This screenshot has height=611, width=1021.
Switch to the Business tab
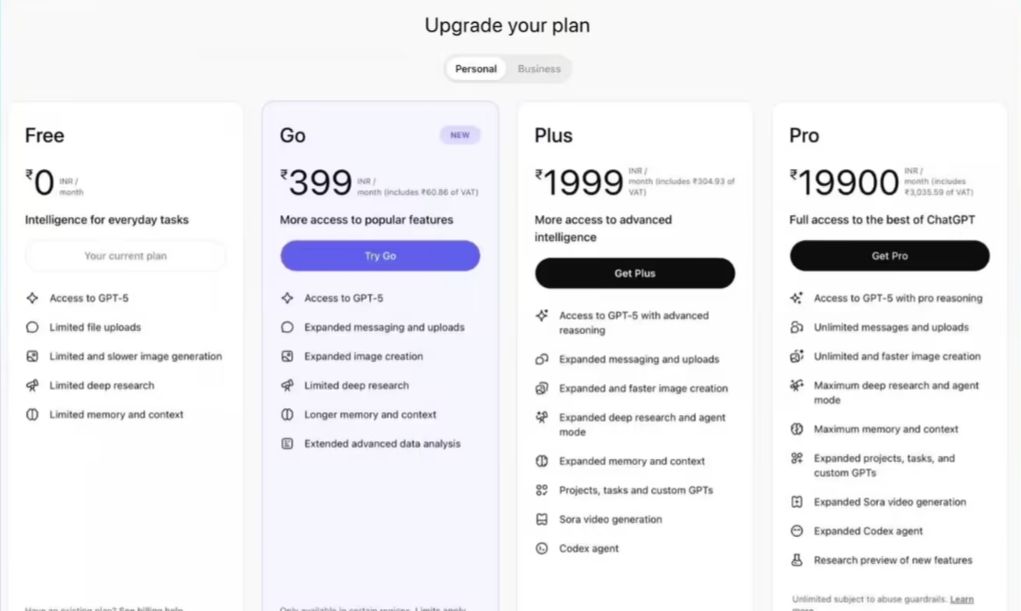click(539, 69)
